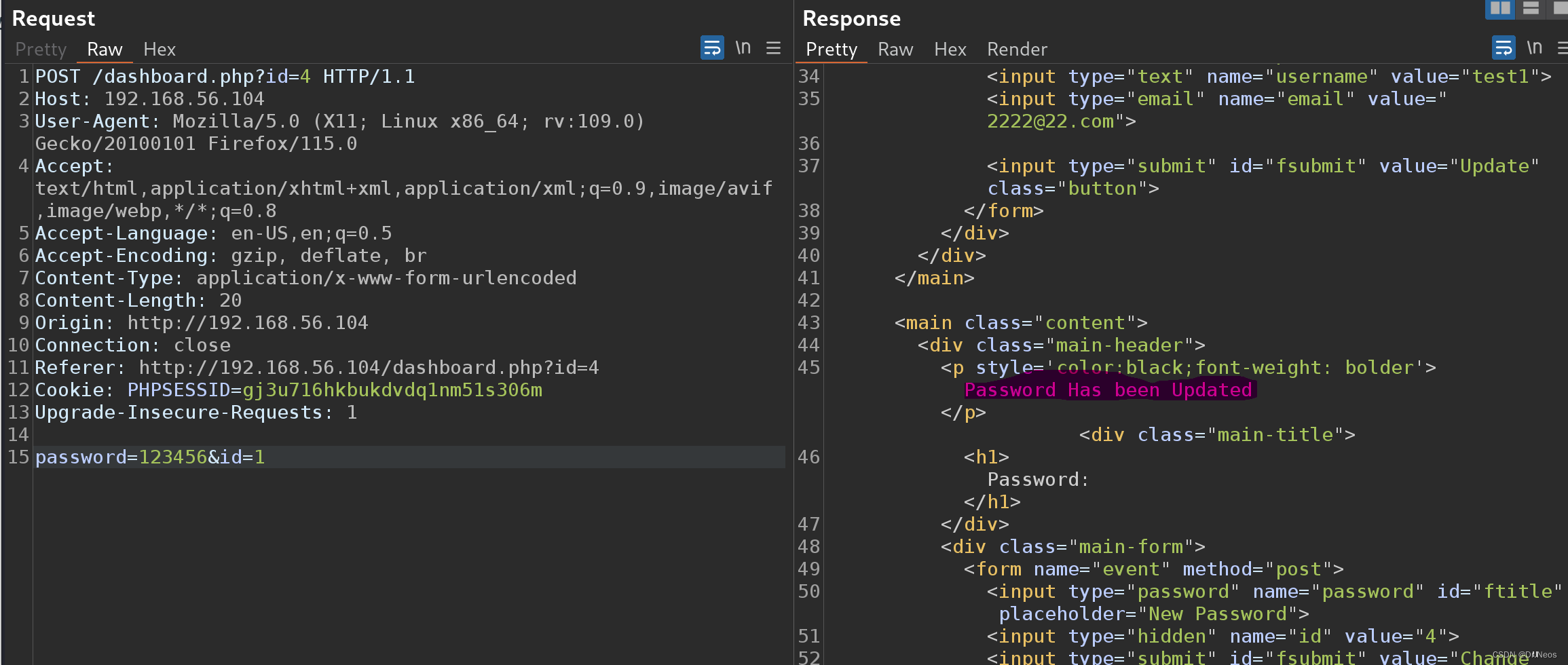Click highlighted 'Password Has been Updated' text
This screenshot has height=665, width=1568.
[x=1108, y=390]
